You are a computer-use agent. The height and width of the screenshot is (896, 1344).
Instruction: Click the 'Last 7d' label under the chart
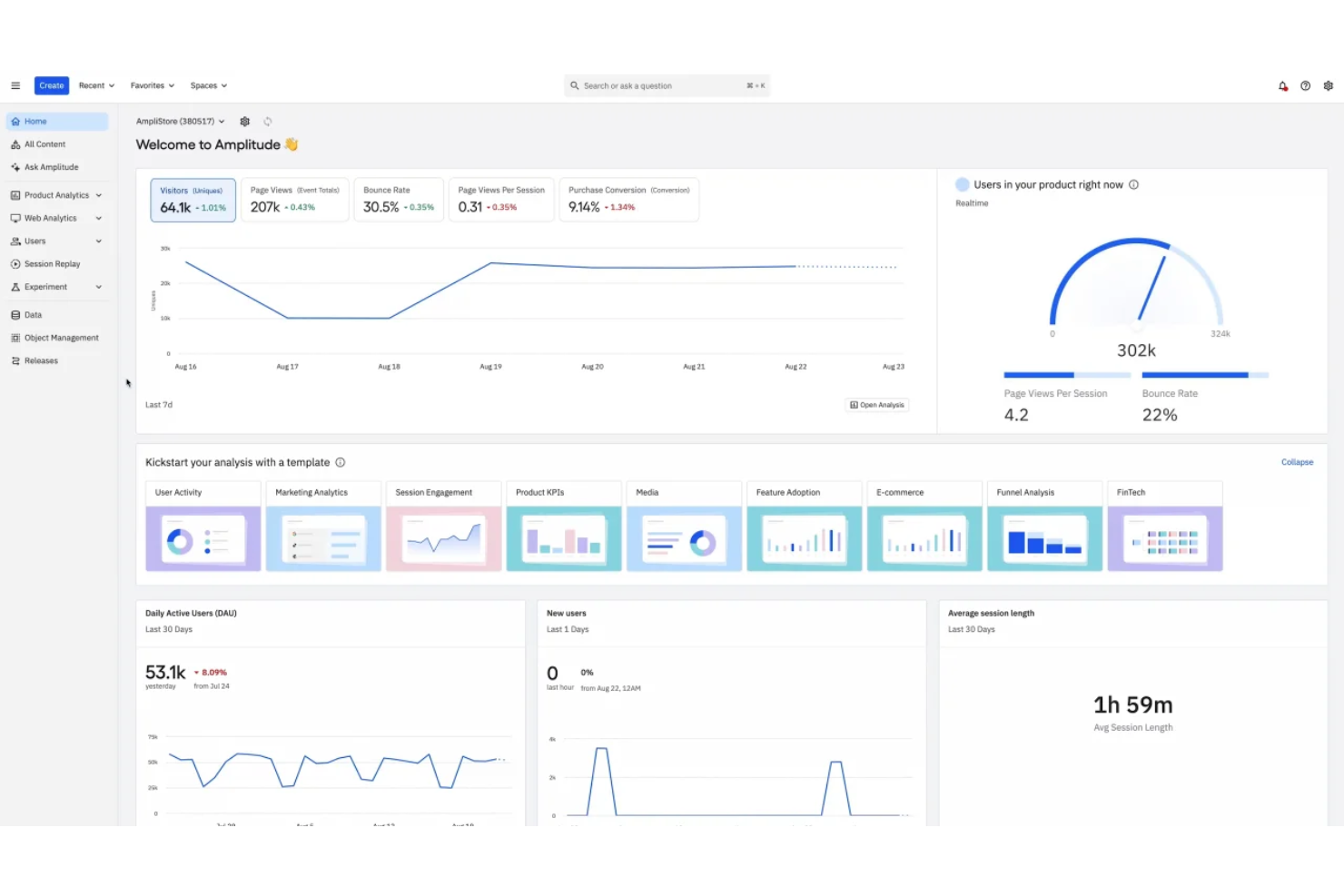click(x=159, y=405)
